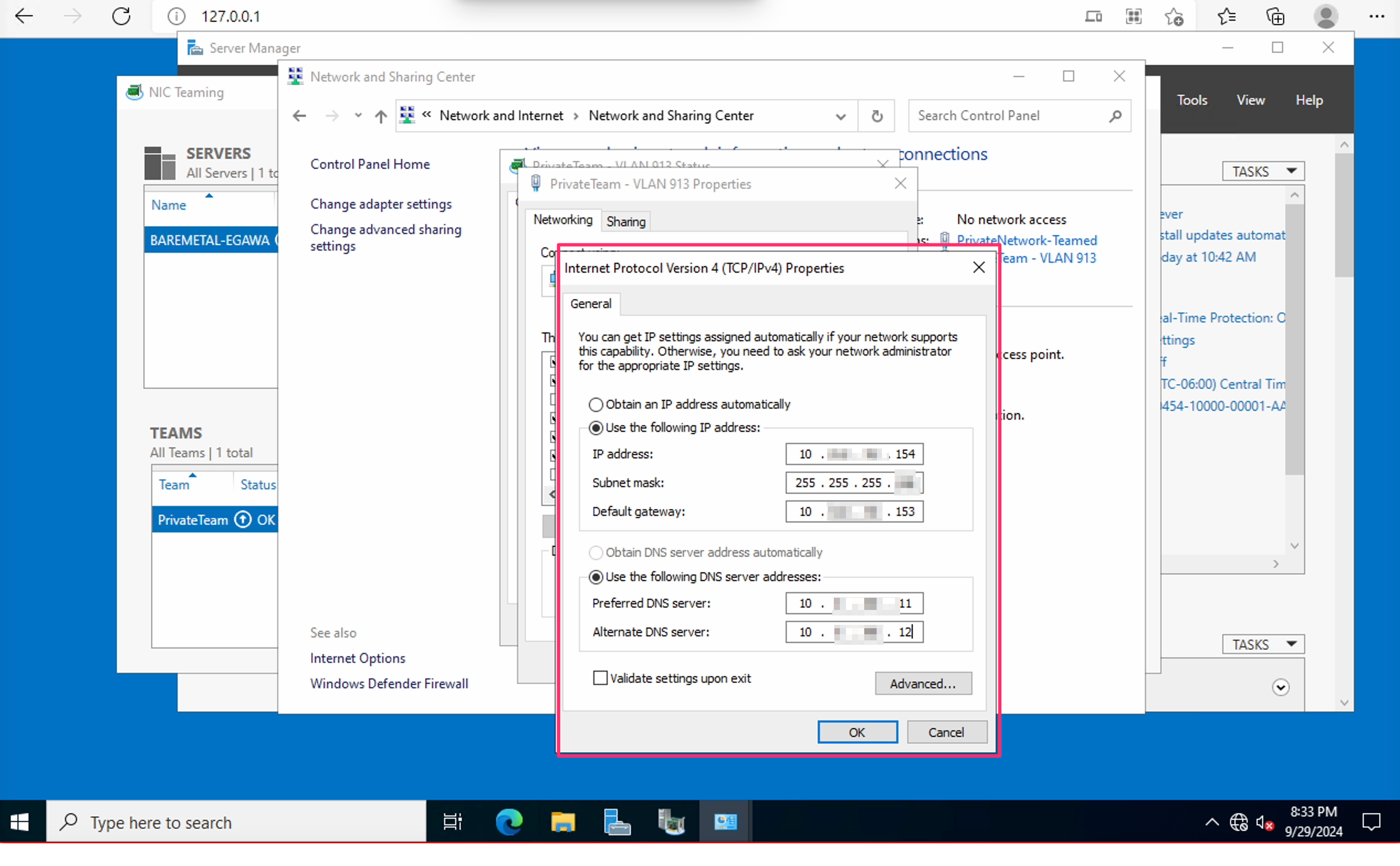Click the browser reload icon

pos(122,16)
